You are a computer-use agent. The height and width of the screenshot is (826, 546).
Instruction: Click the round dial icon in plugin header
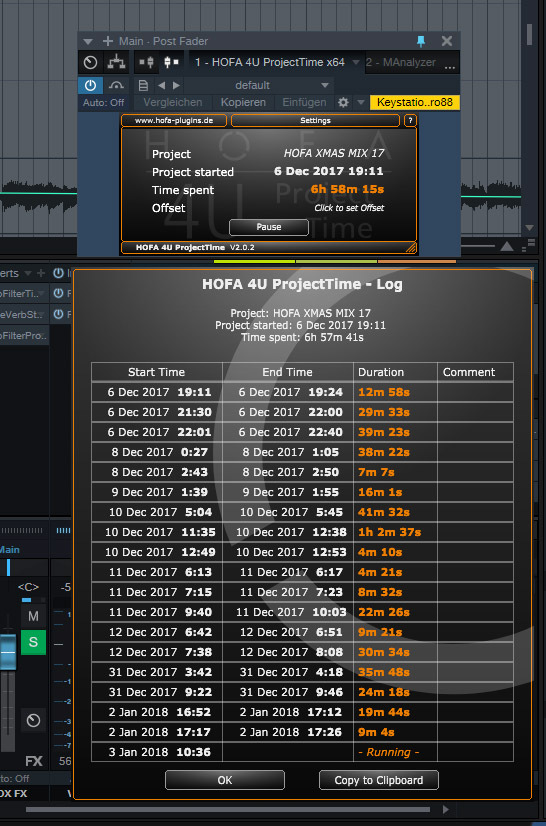(90, 62)
